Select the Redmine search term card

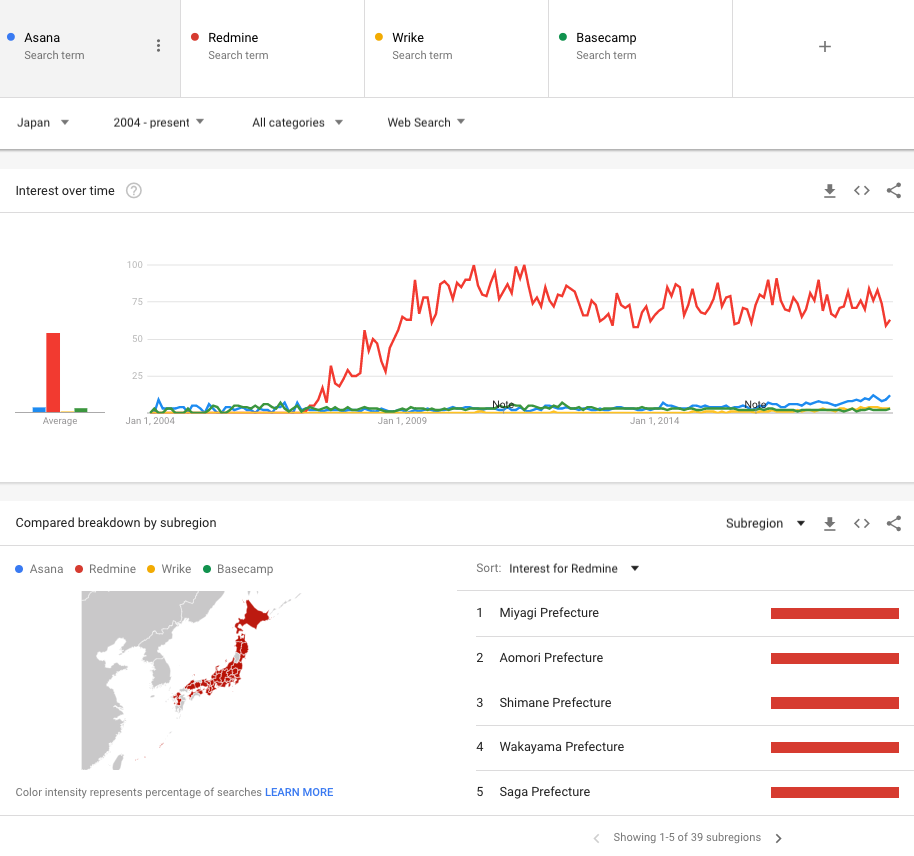coord(273,48)
